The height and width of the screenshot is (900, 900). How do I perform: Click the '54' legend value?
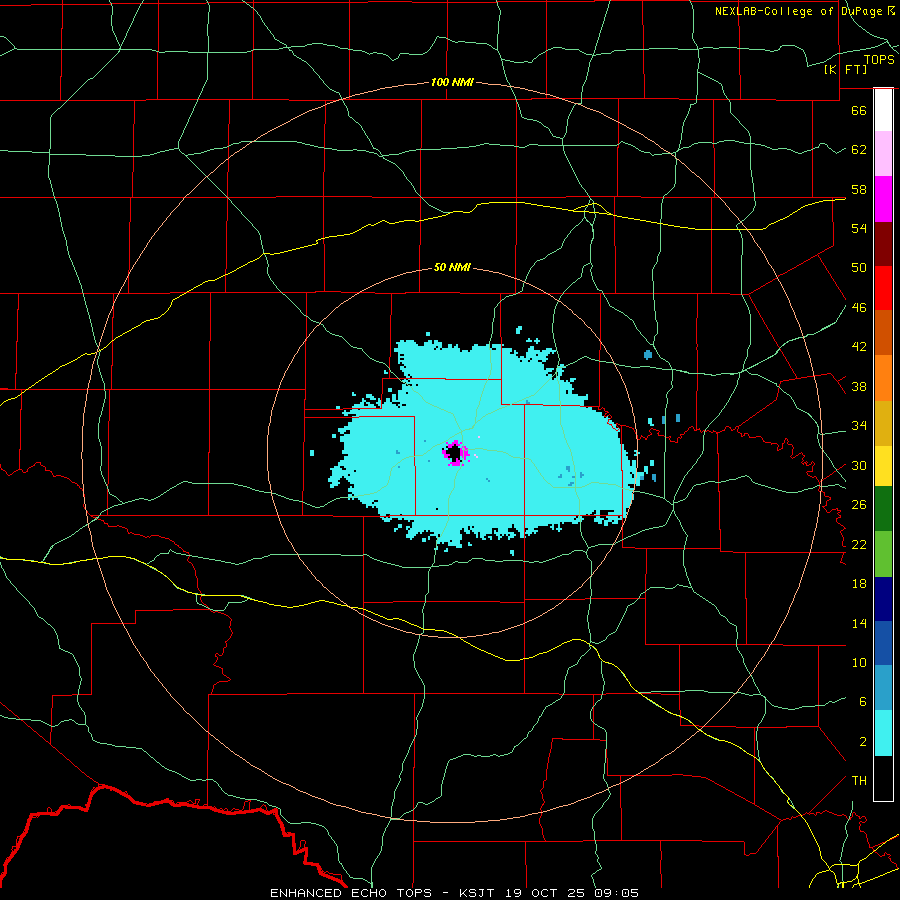(859, 228)
